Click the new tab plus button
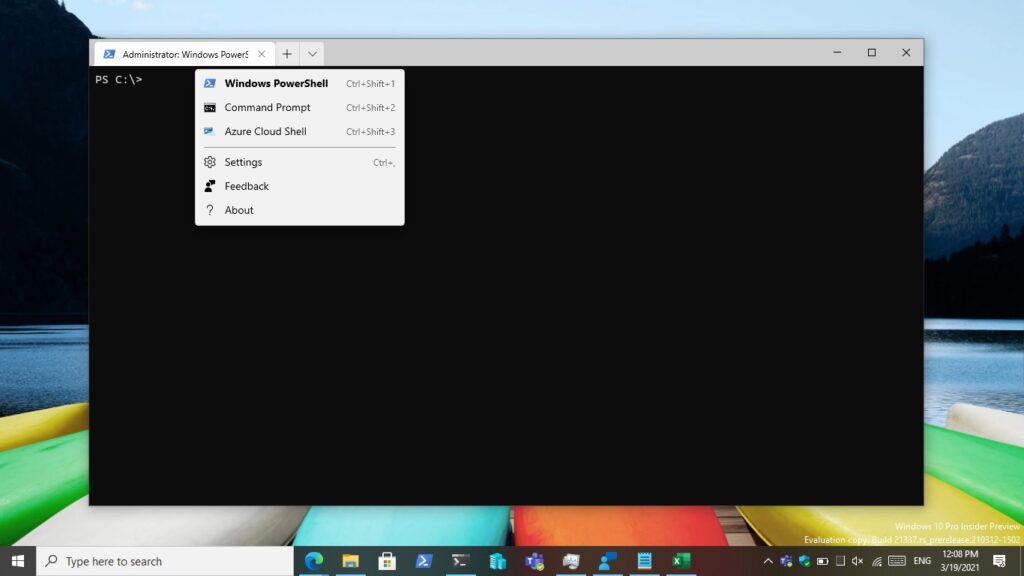Image resolution: width=1024 pixels, height=576 pixels. (x=287, y=54)
